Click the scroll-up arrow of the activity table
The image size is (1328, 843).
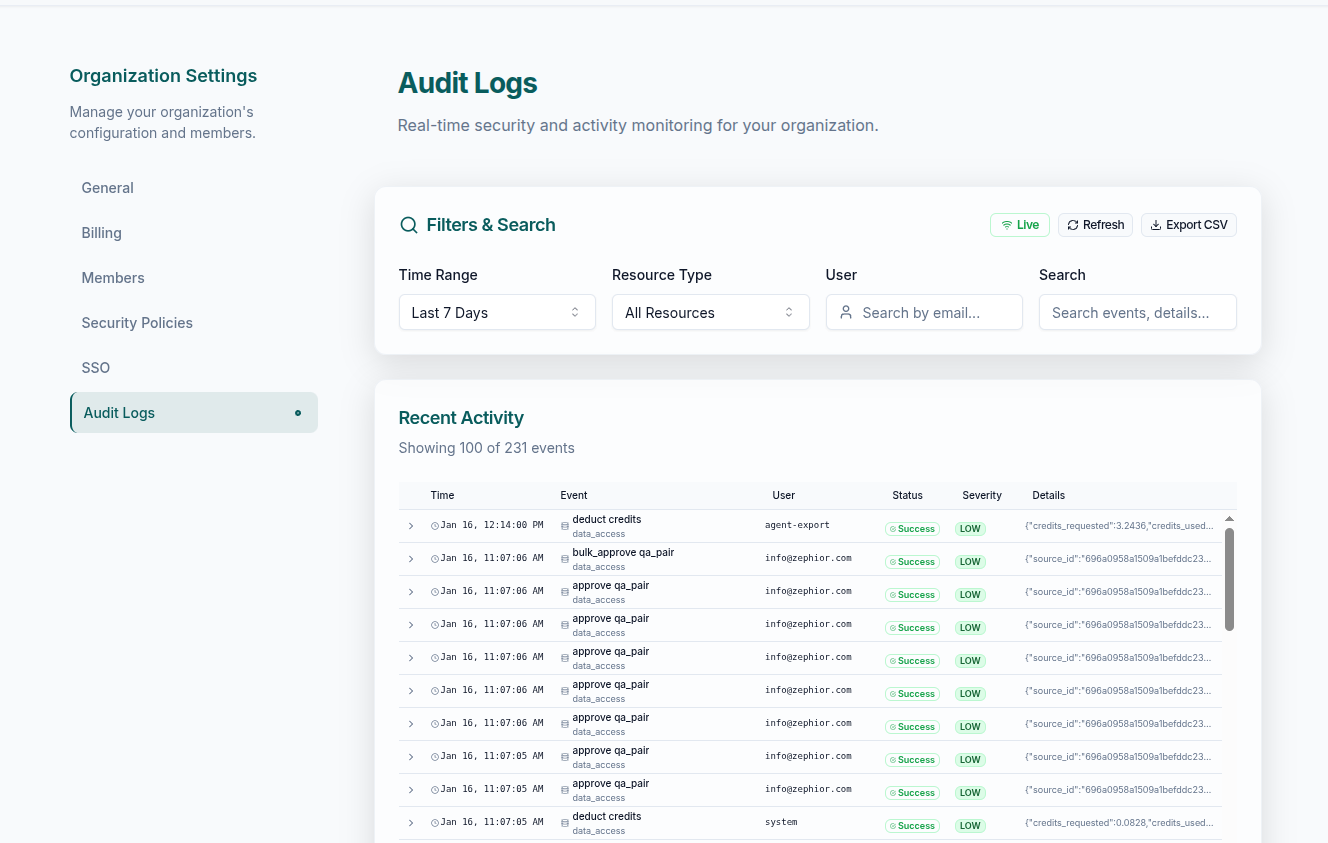point(1229,519)
